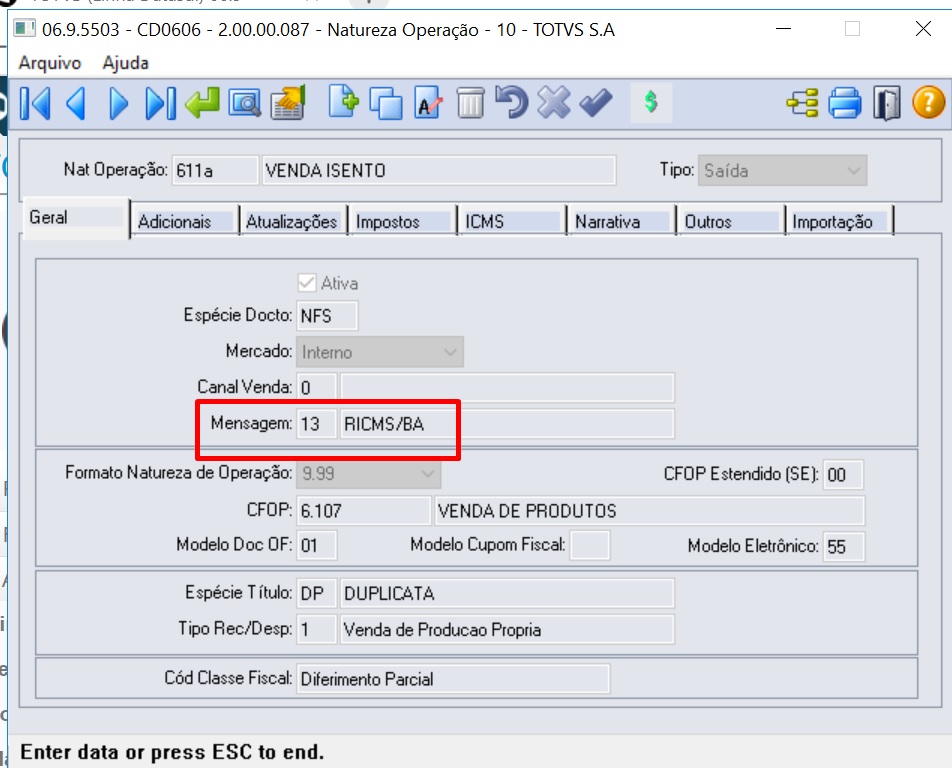The image size is (952, 768).
Task: Click Modelo Eletrônico field 55
Action: pyautogui.click(x=843, y=546)
